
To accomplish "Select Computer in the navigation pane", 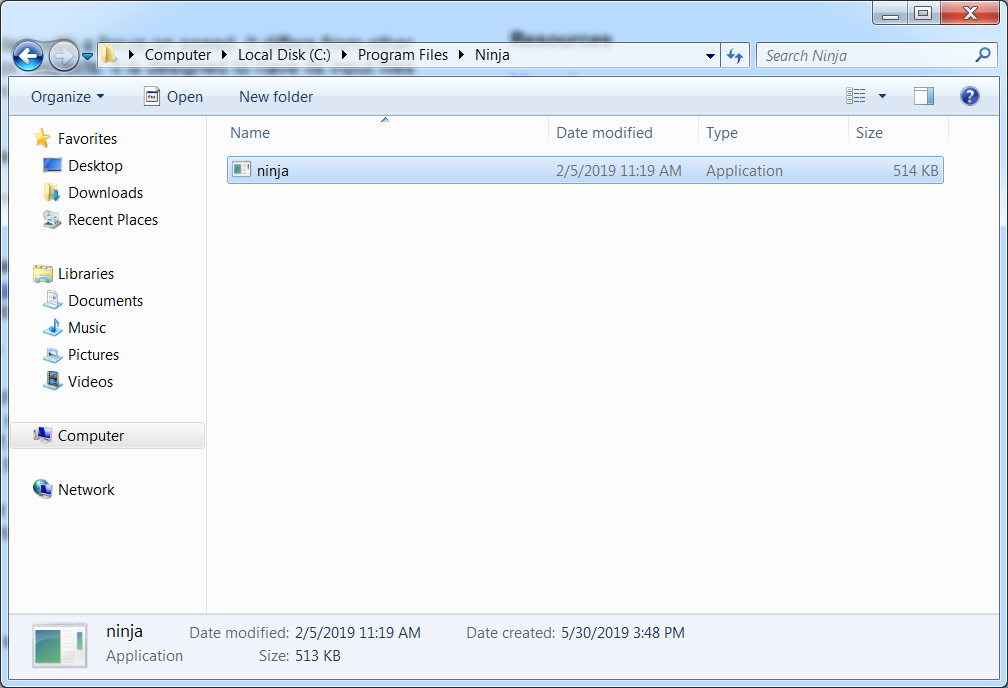I will pos(91,436).
